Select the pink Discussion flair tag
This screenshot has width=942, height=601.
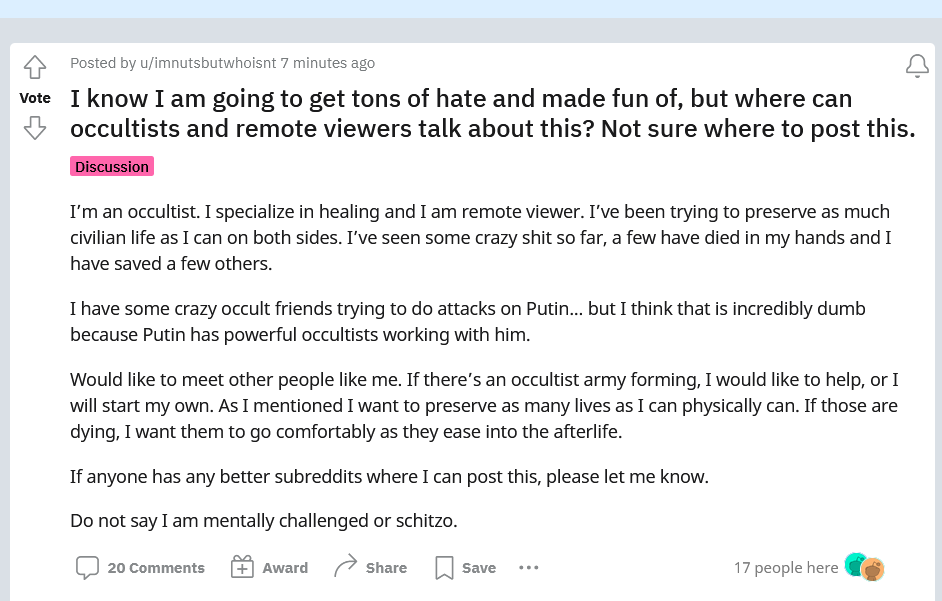click(112, 167)
